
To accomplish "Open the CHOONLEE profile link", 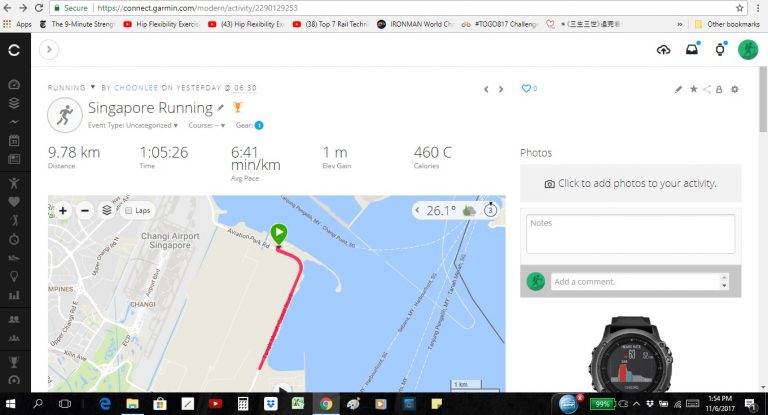I will (x=136, y=88).
